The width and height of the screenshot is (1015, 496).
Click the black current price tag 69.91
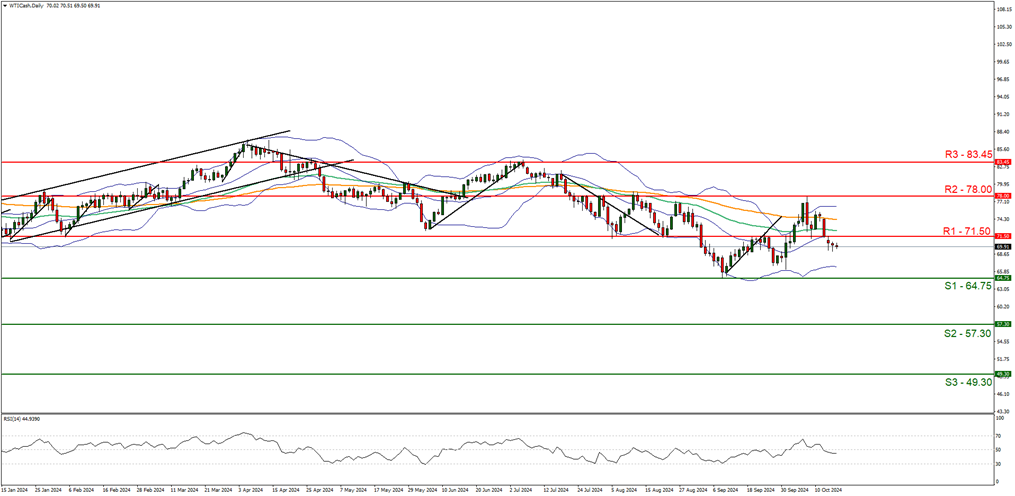(1003, 247)
